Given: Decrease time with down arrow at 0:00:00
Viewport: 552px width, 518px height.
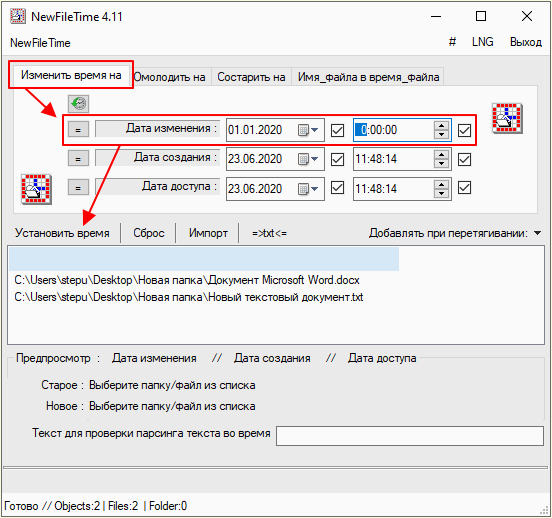Looking at the screenshot, I should (x=441, y=135).
